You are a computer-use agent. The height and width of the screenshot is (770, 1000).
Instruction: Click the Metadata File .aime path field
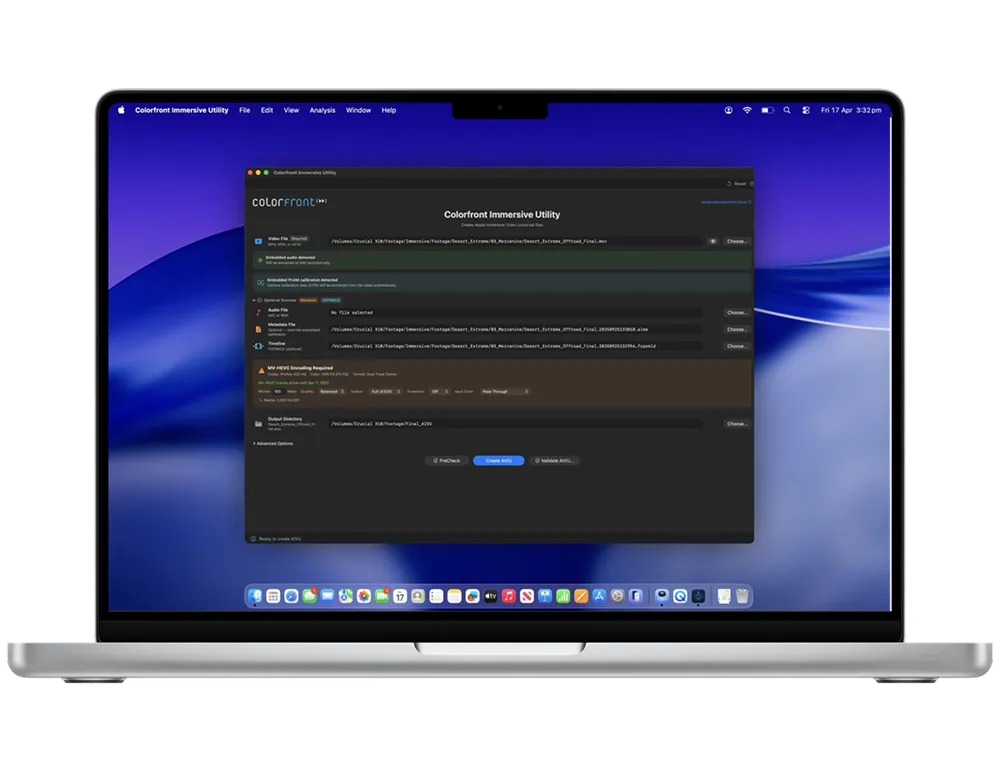click(515, 329)
